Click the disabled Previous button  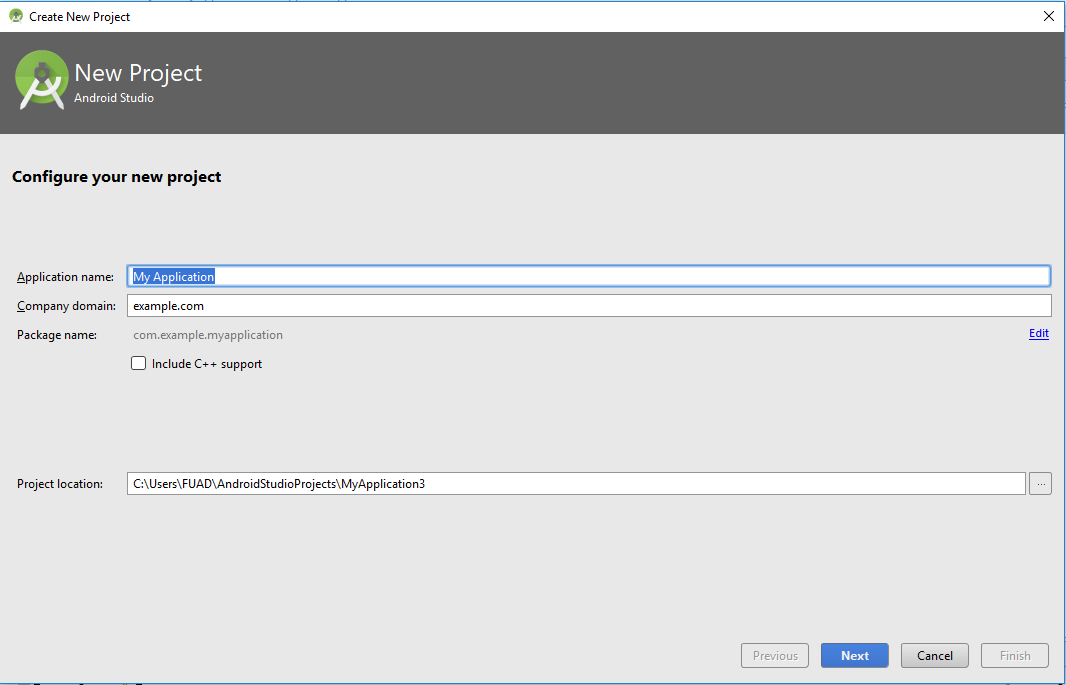pos(775,655)
